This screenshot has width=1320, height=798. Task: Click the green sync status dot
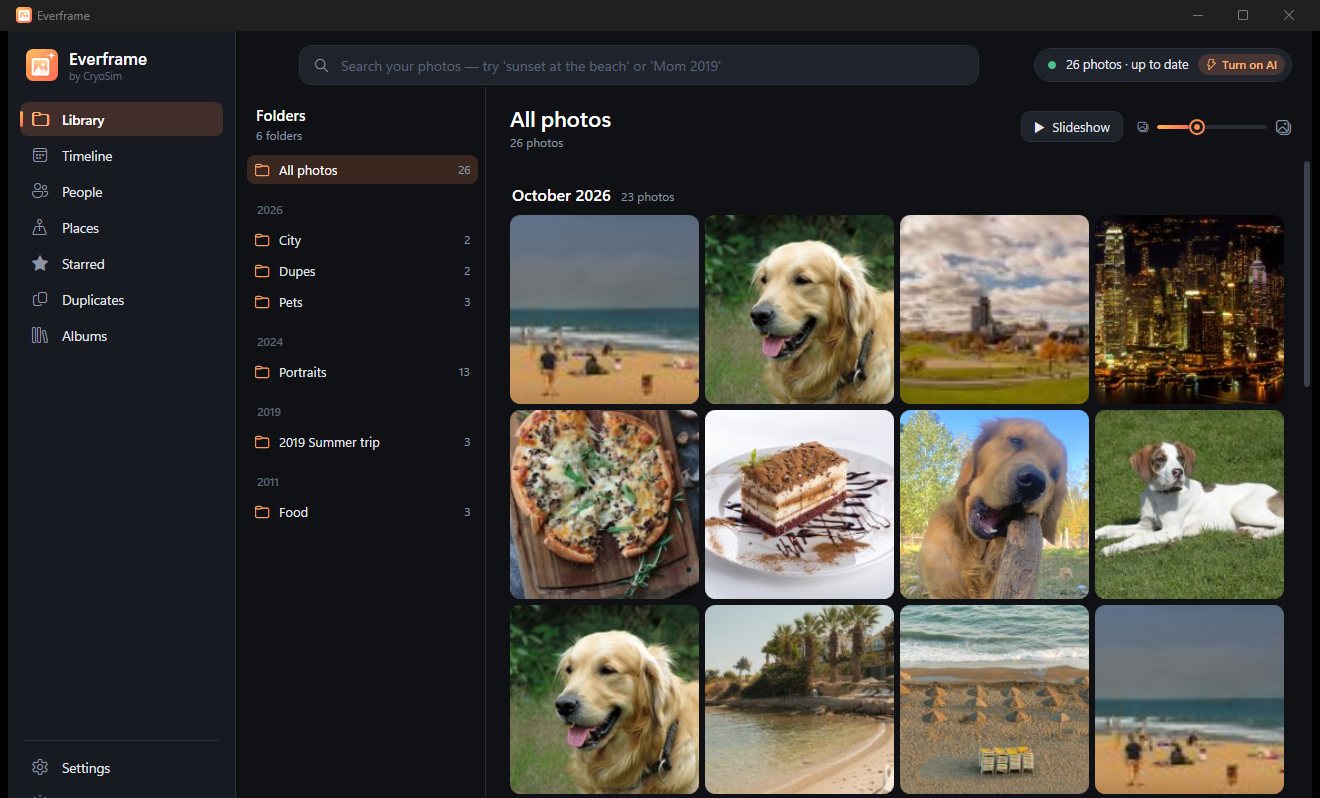pyautogui.click(x=1052, y=65)
